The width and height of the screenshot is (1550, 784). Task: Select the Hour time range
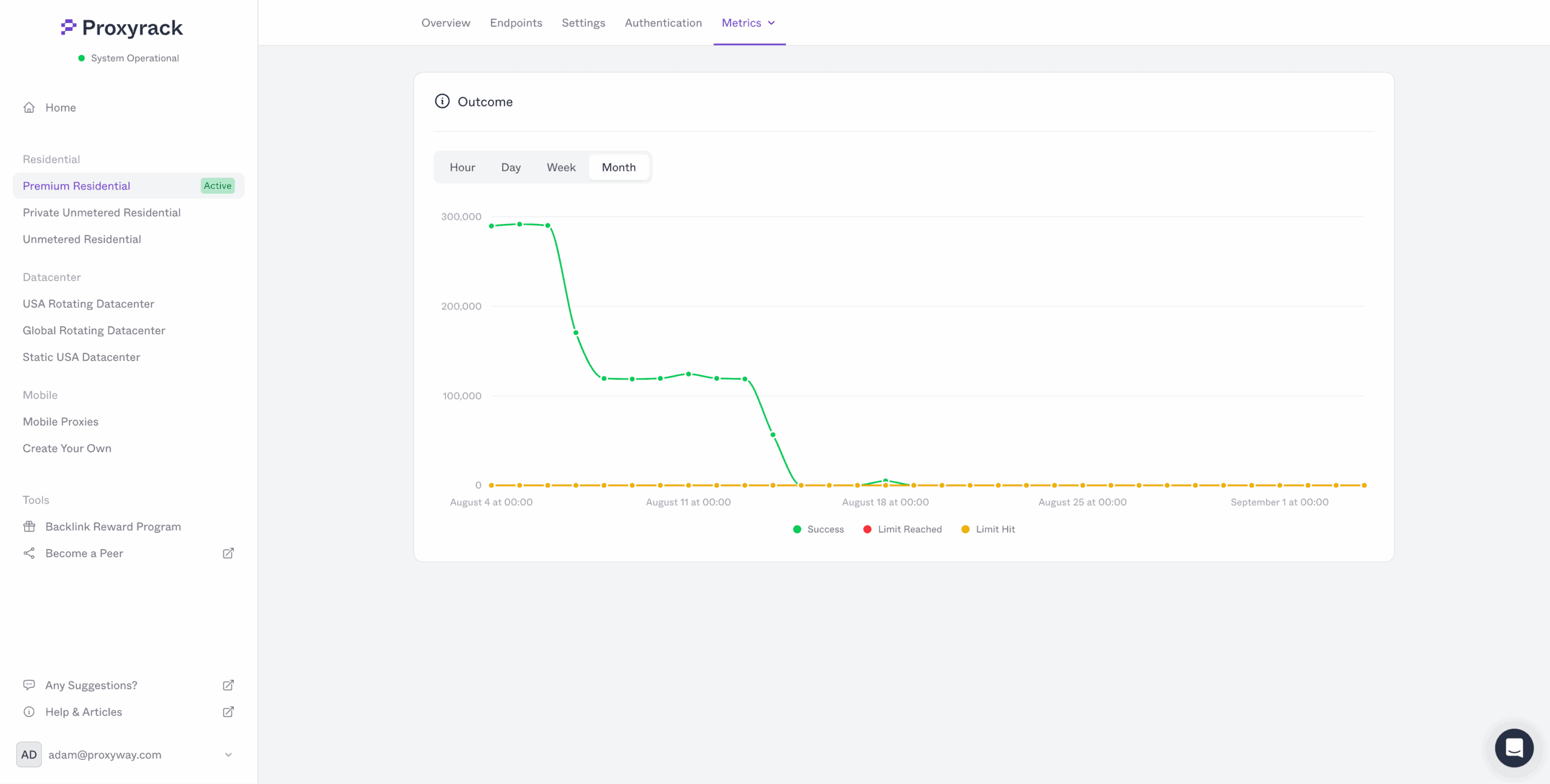pyautogui.click(x=462, y=168)
